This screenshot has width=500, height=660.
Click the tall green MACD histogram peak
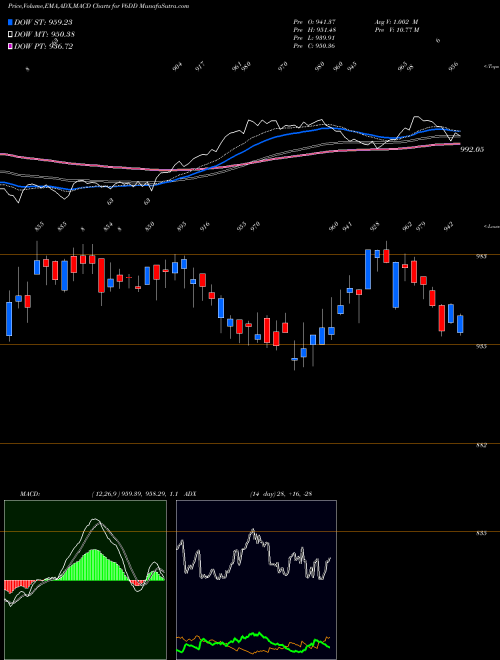coord(94,565)
